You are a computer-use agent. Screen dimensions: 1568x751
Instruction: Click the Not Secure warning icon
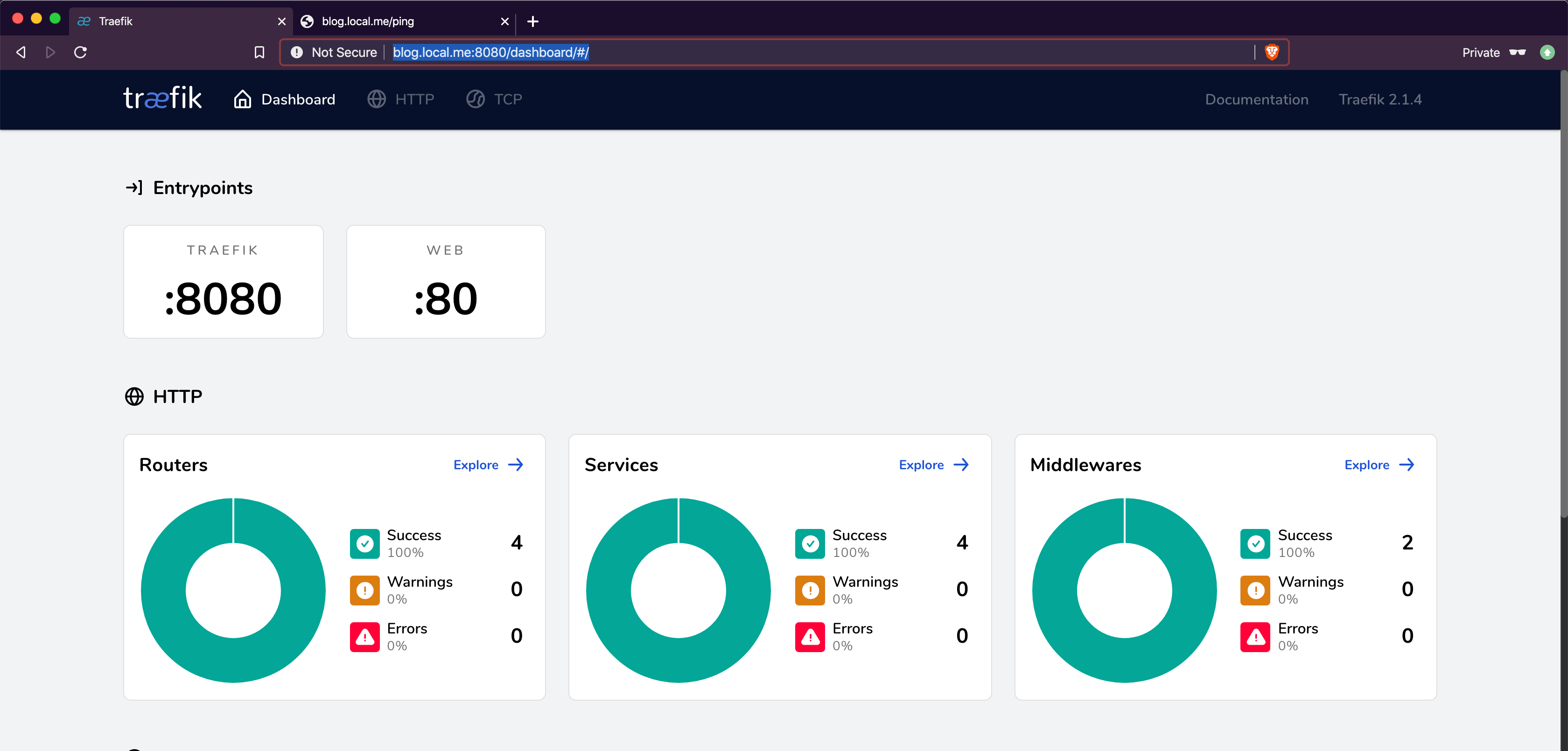tap(296, 52)
